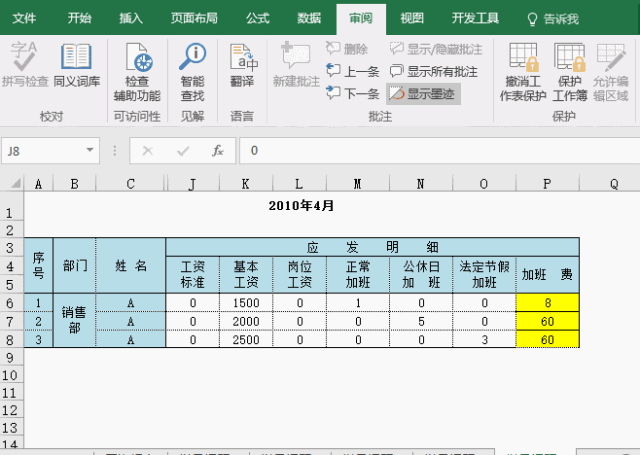The height and width of the screenshot is (455, 640).
Task: Click the cell containing 1500
Action: coord(246,303)
